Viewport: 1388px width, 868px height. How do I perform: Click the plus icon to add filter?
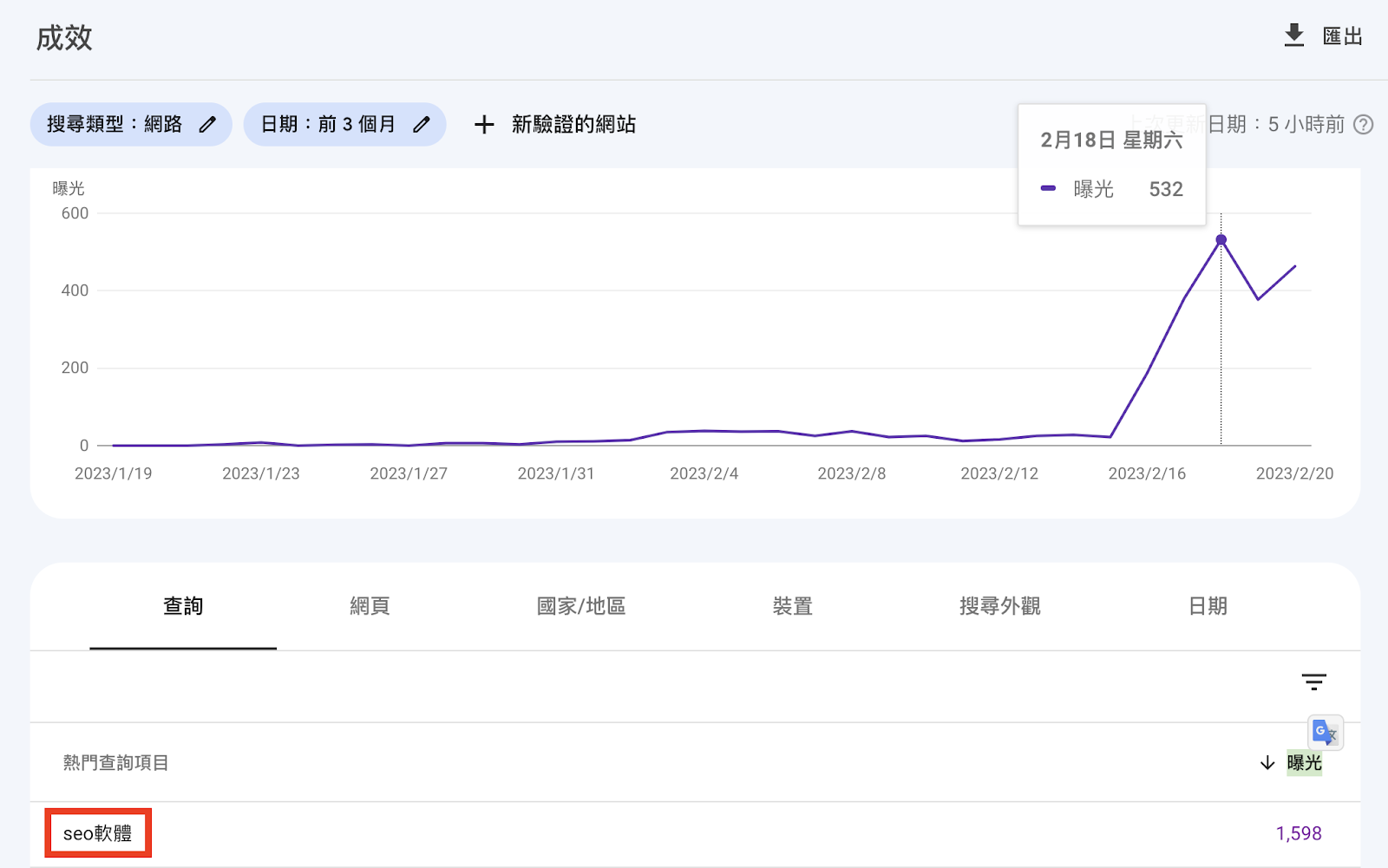[x=484, y=125]
